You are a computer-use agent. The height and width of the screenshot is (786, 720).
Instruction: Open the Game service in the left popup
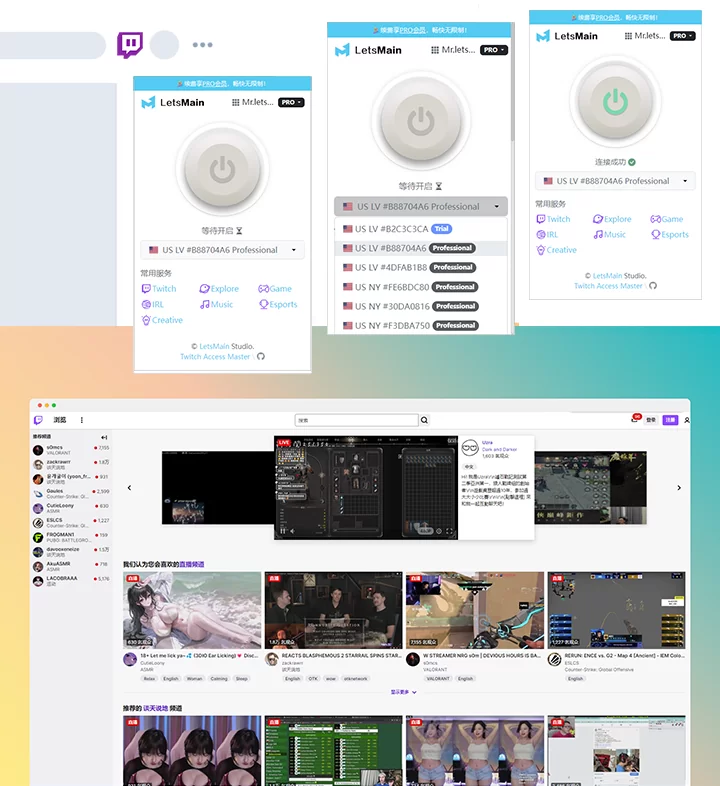pos(275,289)
